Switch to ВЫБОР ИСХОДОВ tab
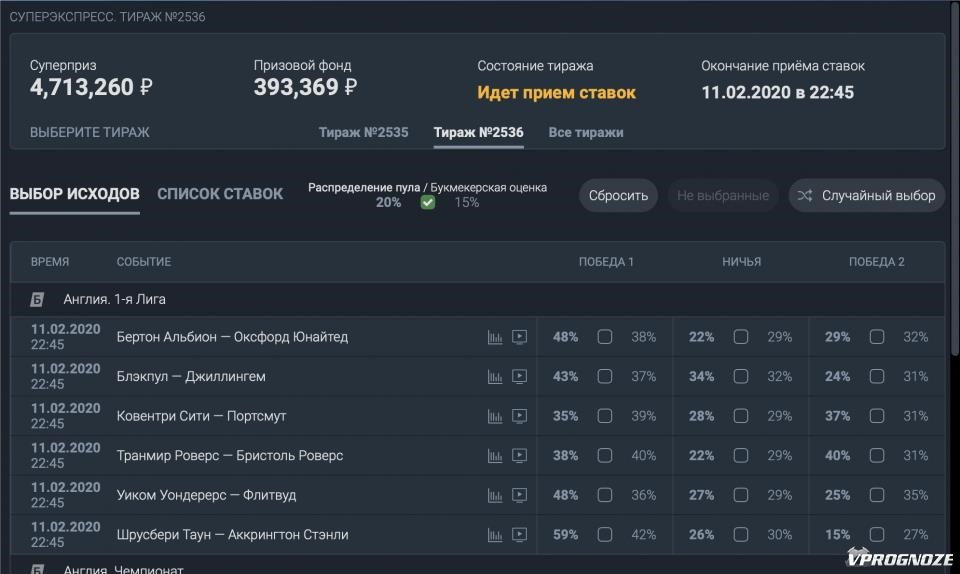 pos(75,194)
